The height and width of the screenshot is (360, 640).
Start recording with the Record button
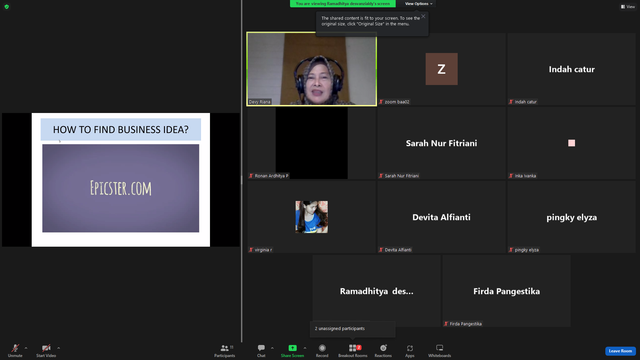322,350
